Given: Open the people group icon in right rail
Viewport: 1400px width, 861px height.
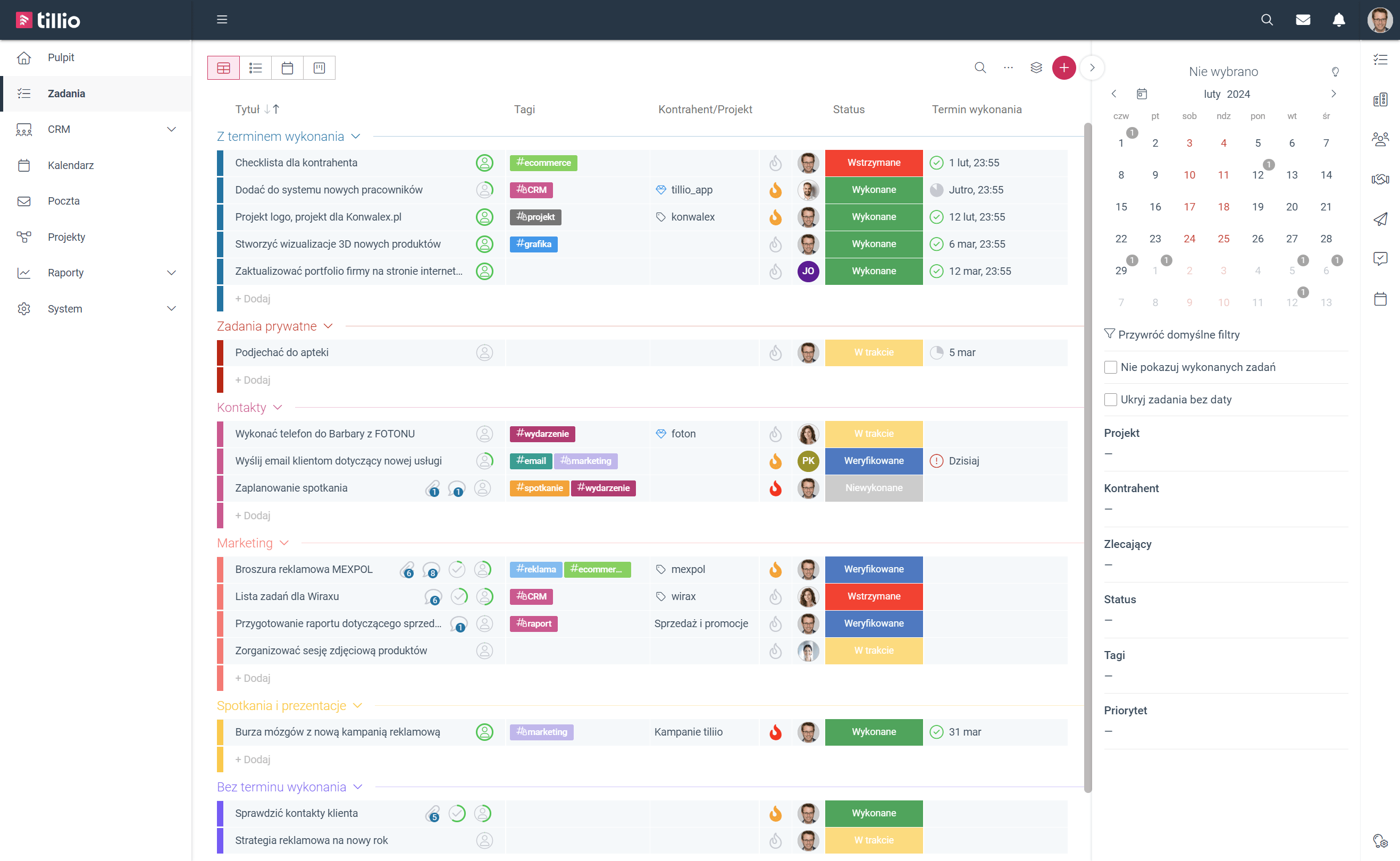Looking at the screenshot, I should click(1380, 139).
